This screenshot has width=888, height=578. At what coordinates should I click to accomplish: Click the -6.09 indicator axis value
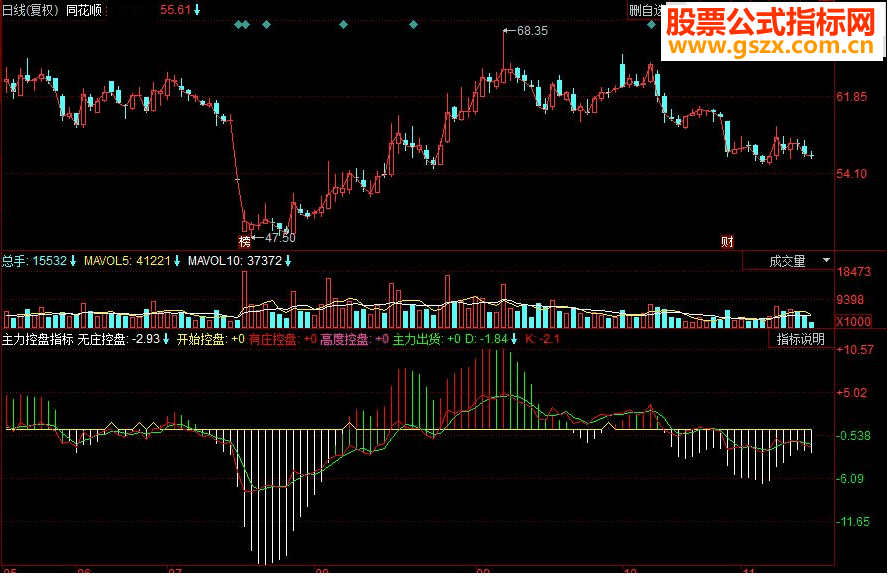click(x=849, y=479)
